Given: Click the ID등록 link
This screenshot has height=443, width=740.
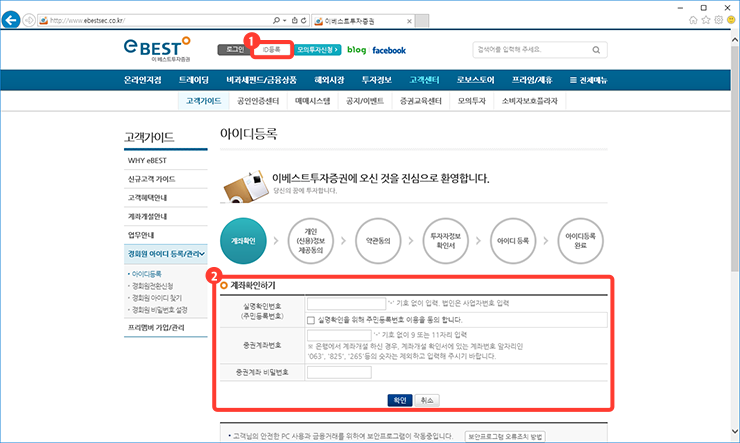Looking at the screenshot, I should [271, 50].
